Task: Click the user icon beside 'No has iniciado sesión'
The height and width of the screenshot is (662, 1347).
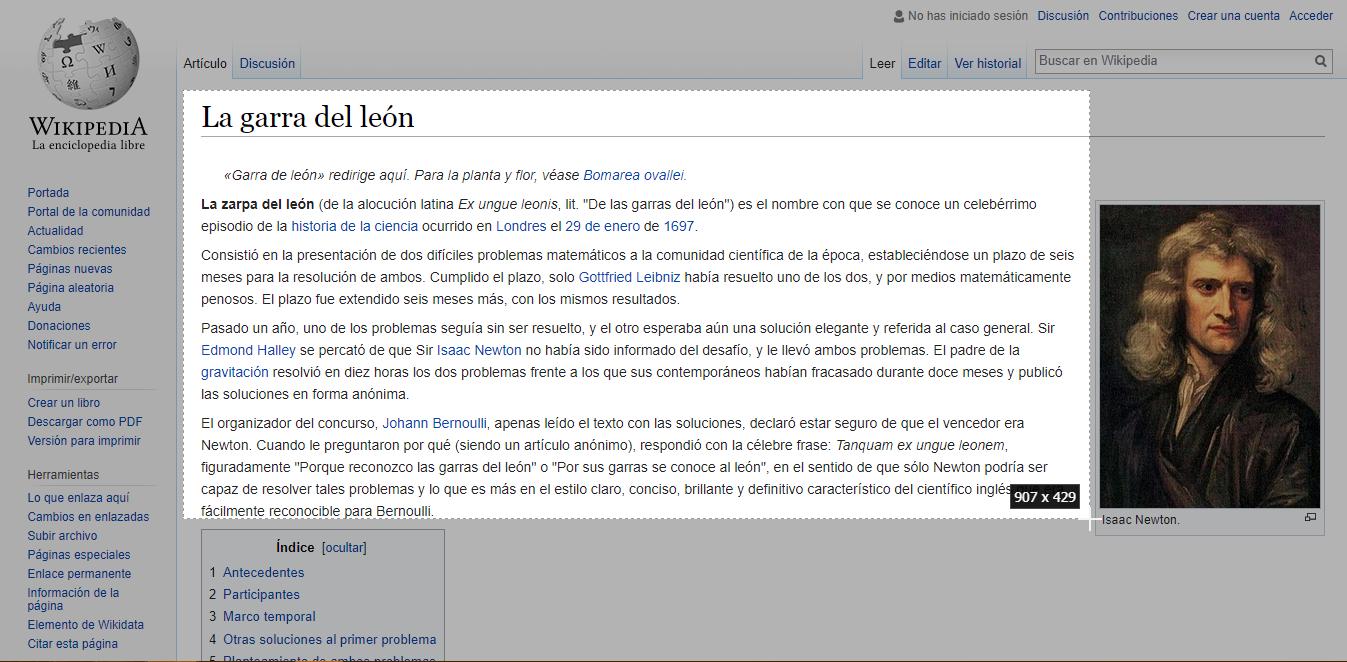Action: [x=899, y=16]
